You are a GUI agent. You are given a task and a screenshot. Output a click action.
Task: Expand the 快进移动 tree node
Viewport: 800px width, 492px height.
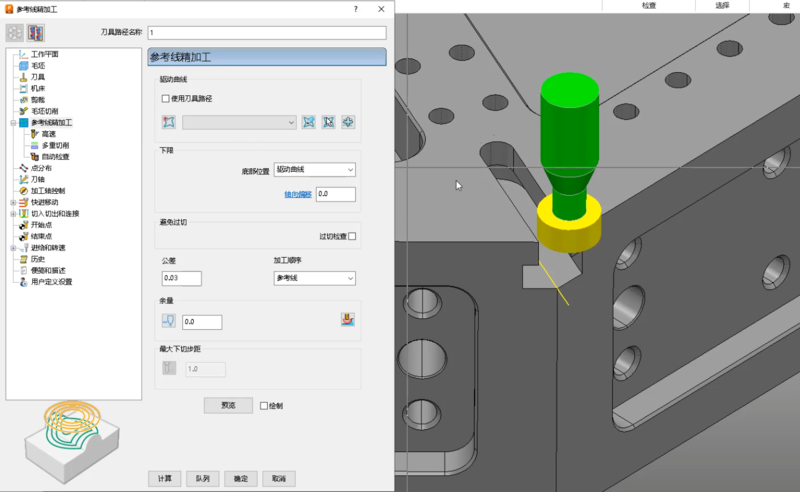pyautogui.click(x=13, y=202)
